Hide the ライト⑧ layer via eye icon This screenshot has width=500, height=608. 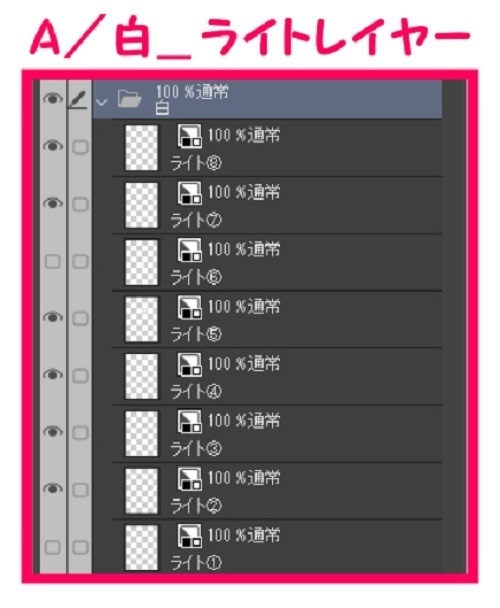[x=53, y=146]
